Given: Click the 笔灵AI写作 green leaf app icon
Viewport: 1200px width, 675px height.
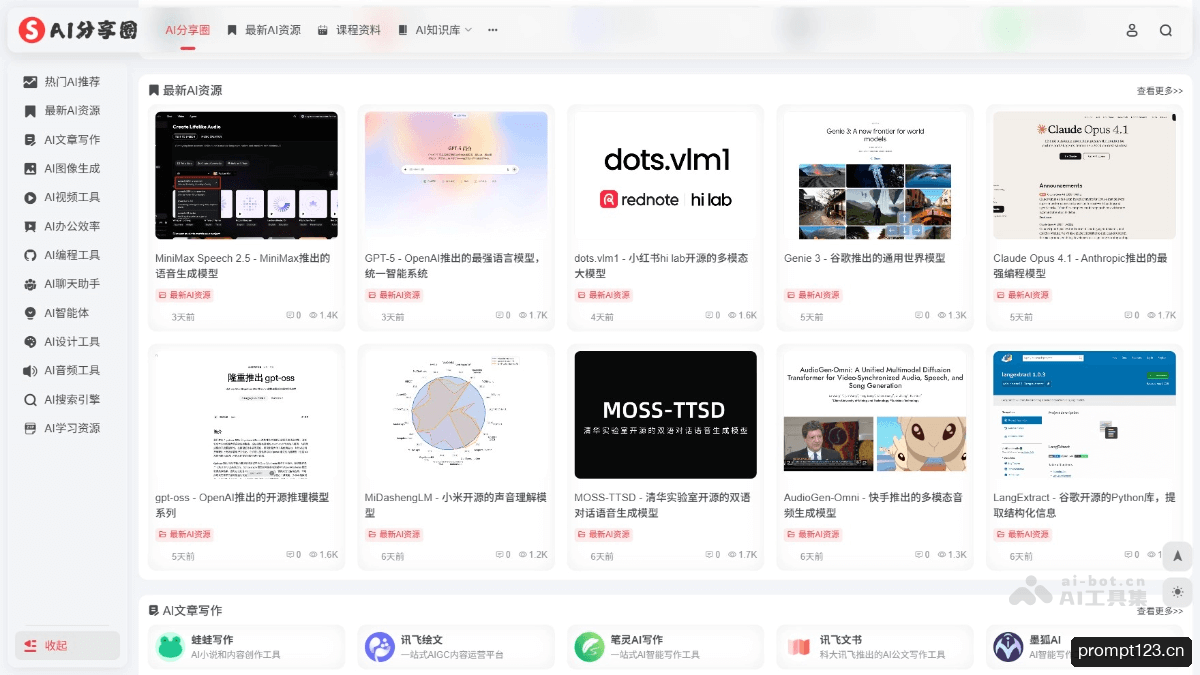Looking at the screenshot, I should point(589,647).
